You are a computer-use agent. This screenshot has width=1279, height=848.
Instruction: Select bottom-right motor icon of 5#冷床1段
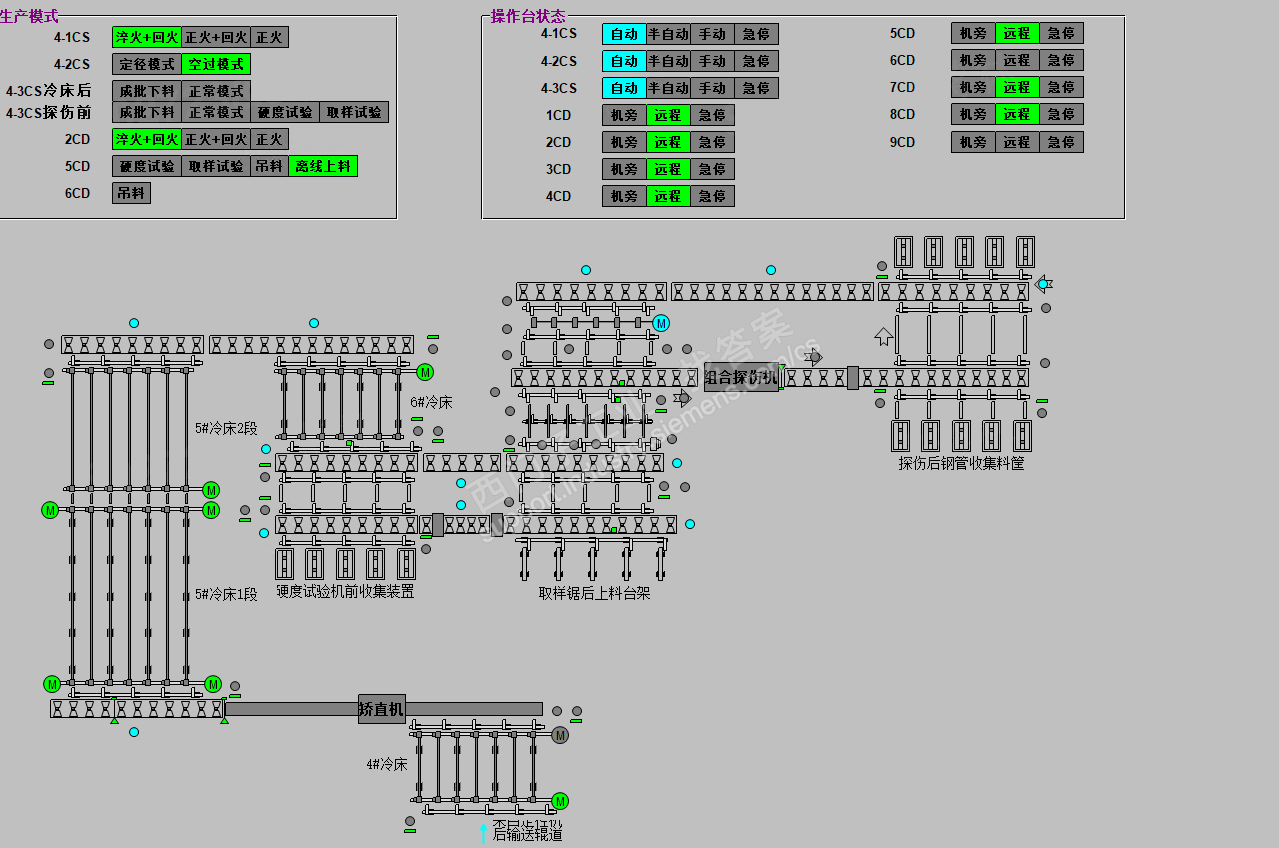213,684
